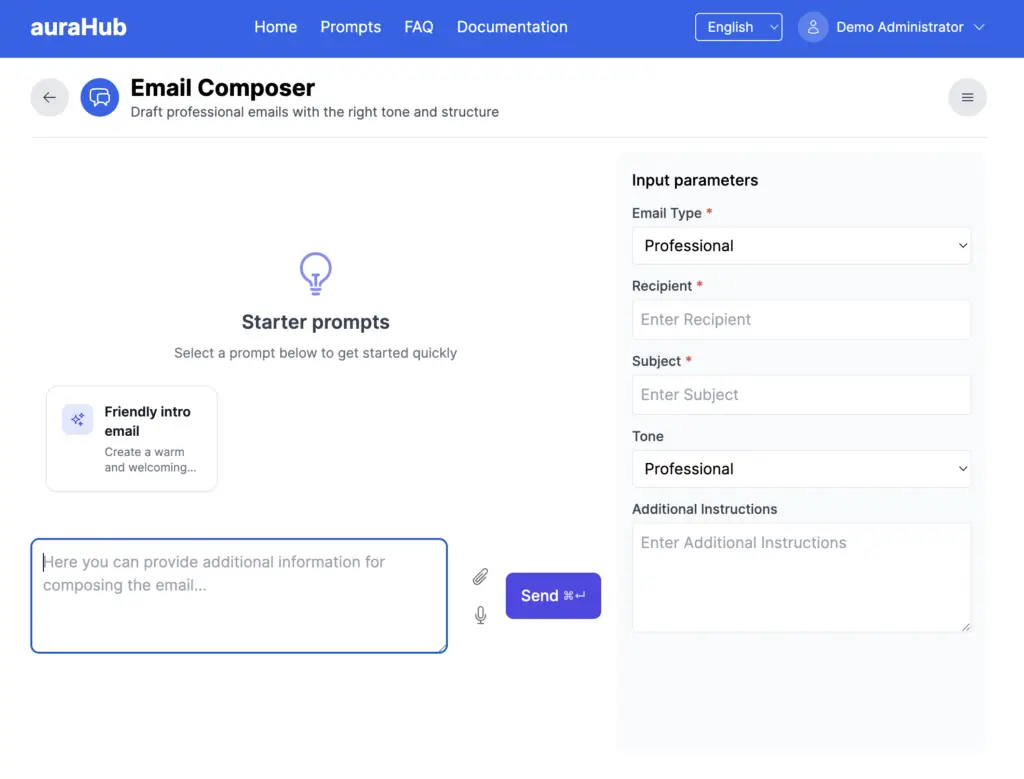Open the English language dropdown
Screen dimensions: 1024x779
point(738,27)
